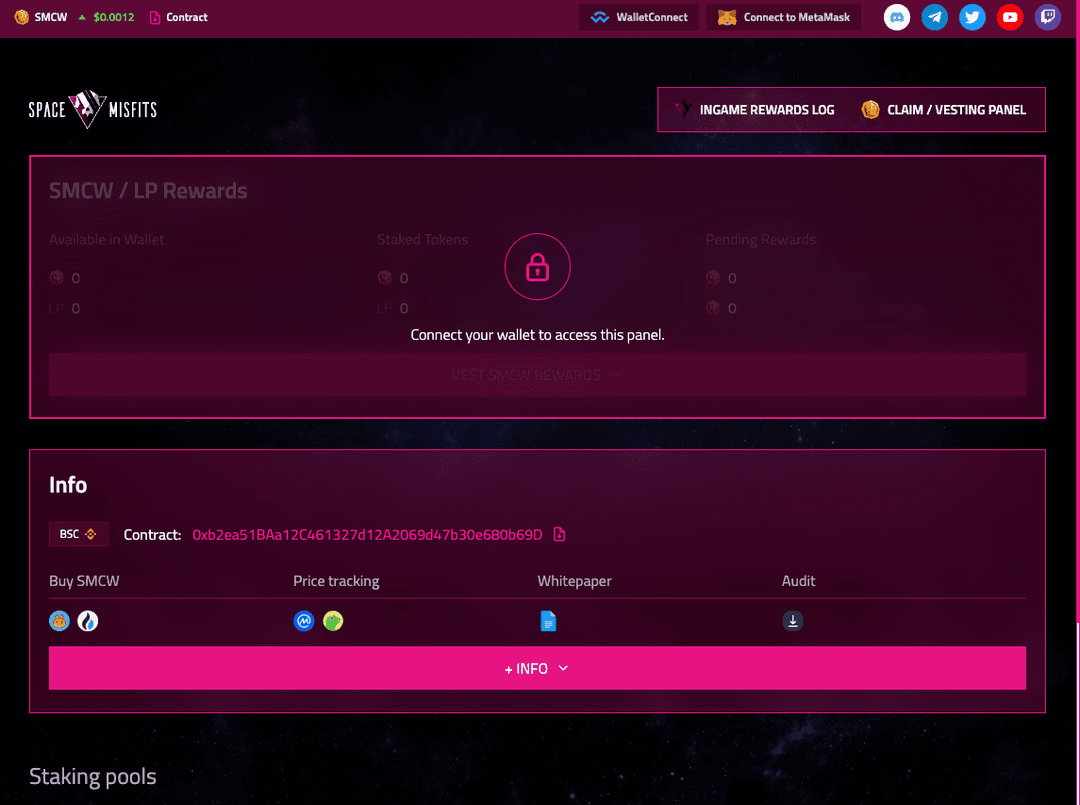This screenshot has width=1080, height=805.
Task: Click the Staked Tokens label
Action: 422,240
